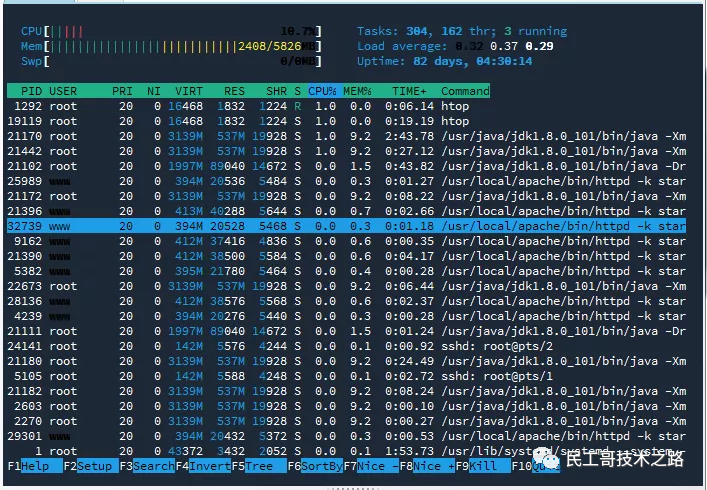Sort by the PRI column header
Screen dimensions: 707x490
coord(122,91)
